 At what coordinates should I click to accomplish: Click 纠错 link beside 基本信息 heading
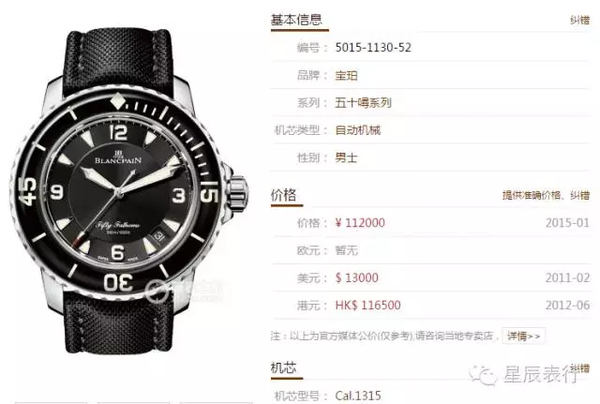tap(580, 20)
